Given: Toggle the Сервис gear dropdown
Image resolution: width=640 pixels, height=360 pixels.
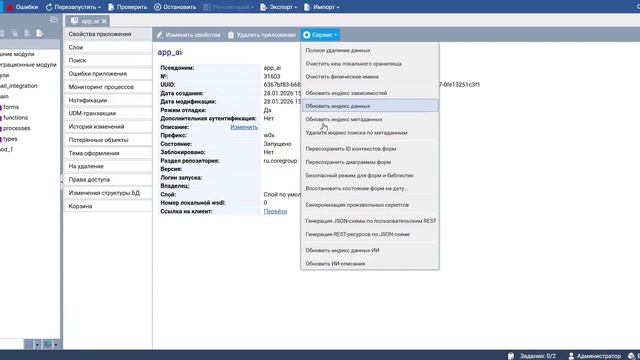Looking at the screenshot, I should click(320, 35).
